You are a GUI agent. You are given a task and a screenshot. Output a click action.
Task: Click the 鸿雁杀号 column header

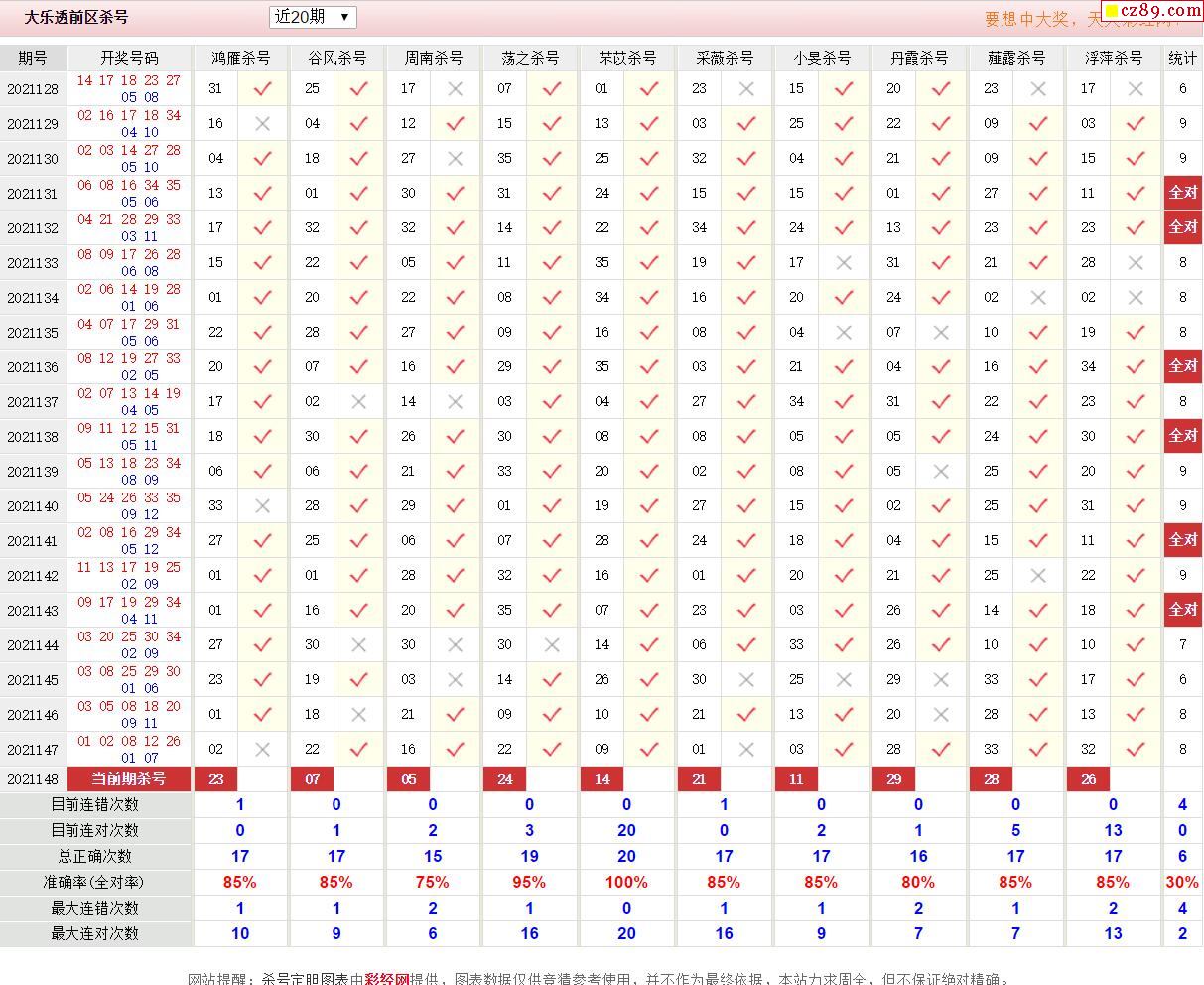[x=240, y=58]
